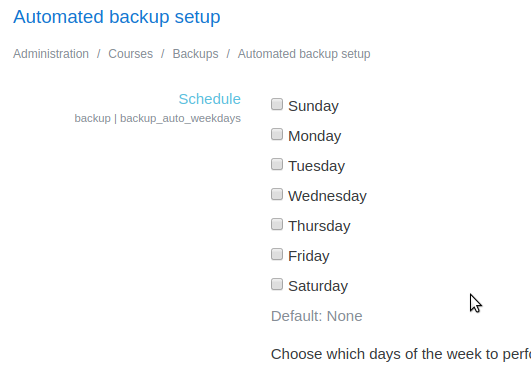
Task: Navigate to the Backups breadcrumb link
Action: pyautogui.click(x=195, y=54)
